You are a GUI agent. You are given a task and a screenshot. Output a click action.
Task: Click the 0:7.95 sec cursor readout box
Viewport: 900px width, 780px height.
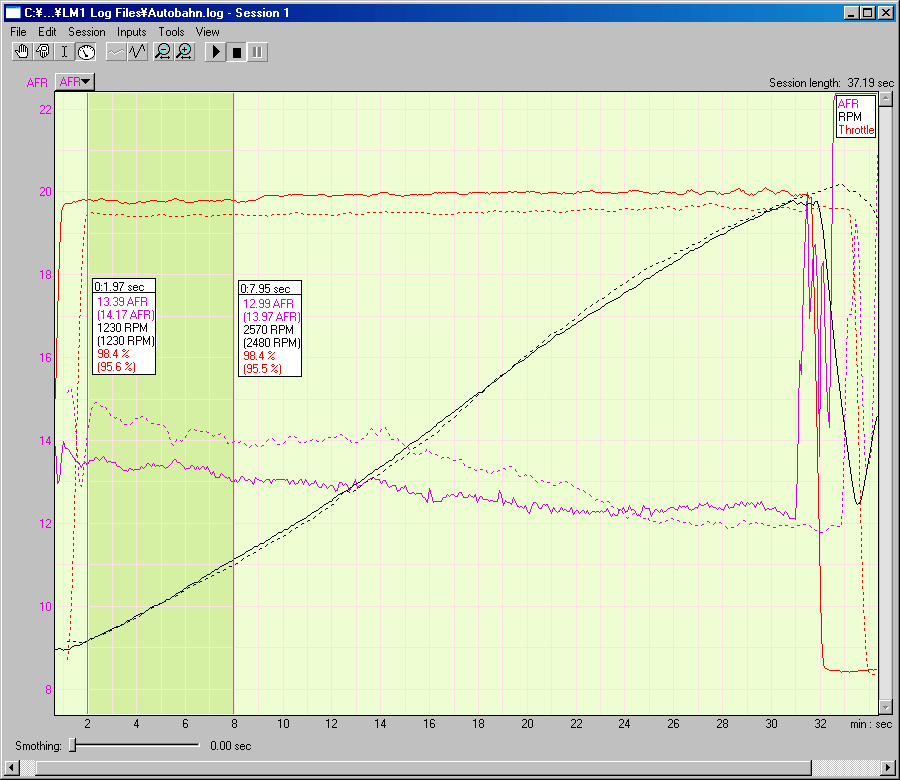[270, 328]
